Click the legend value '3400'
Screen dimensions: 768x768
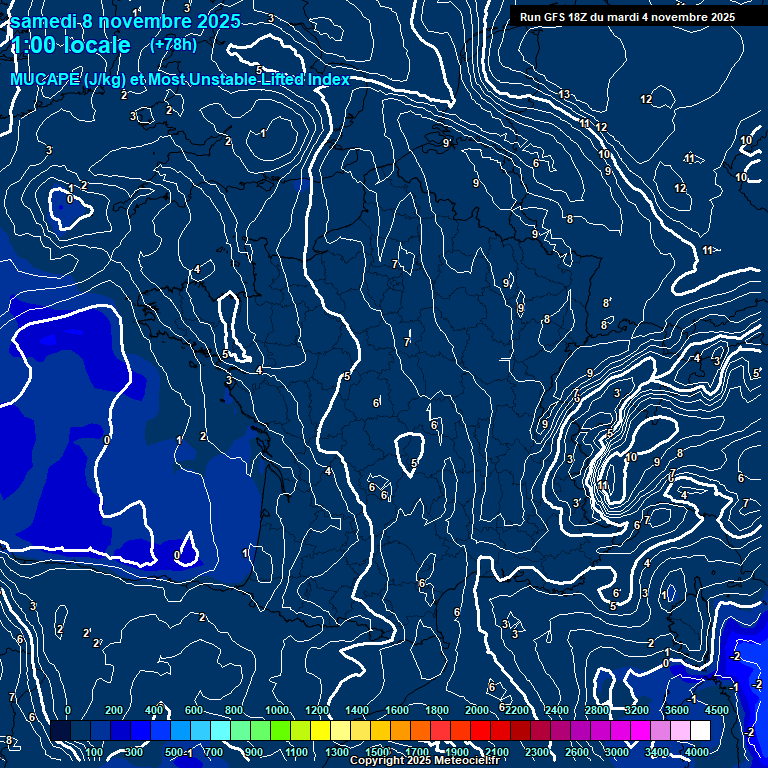[657, 752]
